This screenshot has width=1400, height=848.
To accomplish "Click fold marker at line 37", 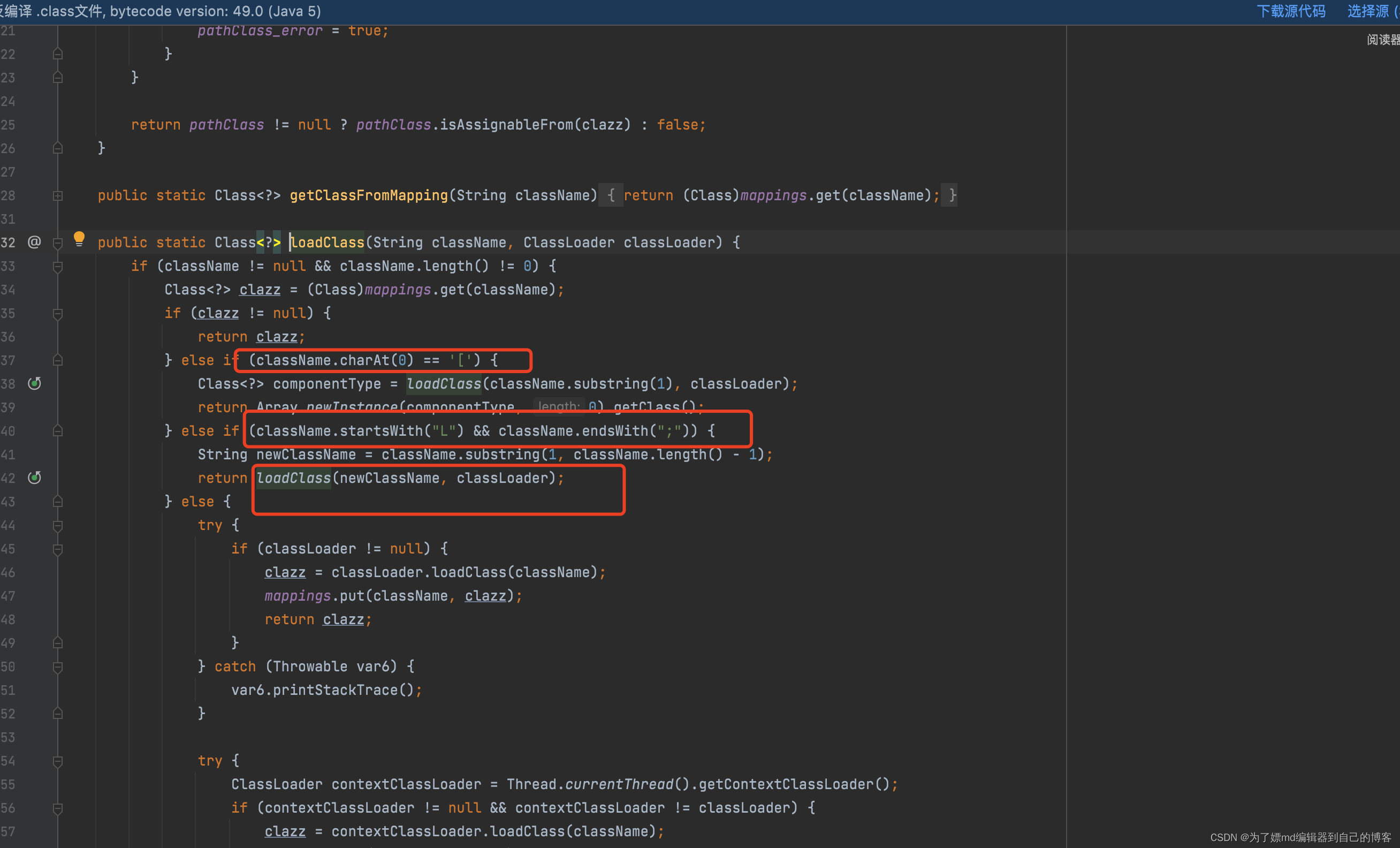I will pyautogui.click(x=57, y=360).
